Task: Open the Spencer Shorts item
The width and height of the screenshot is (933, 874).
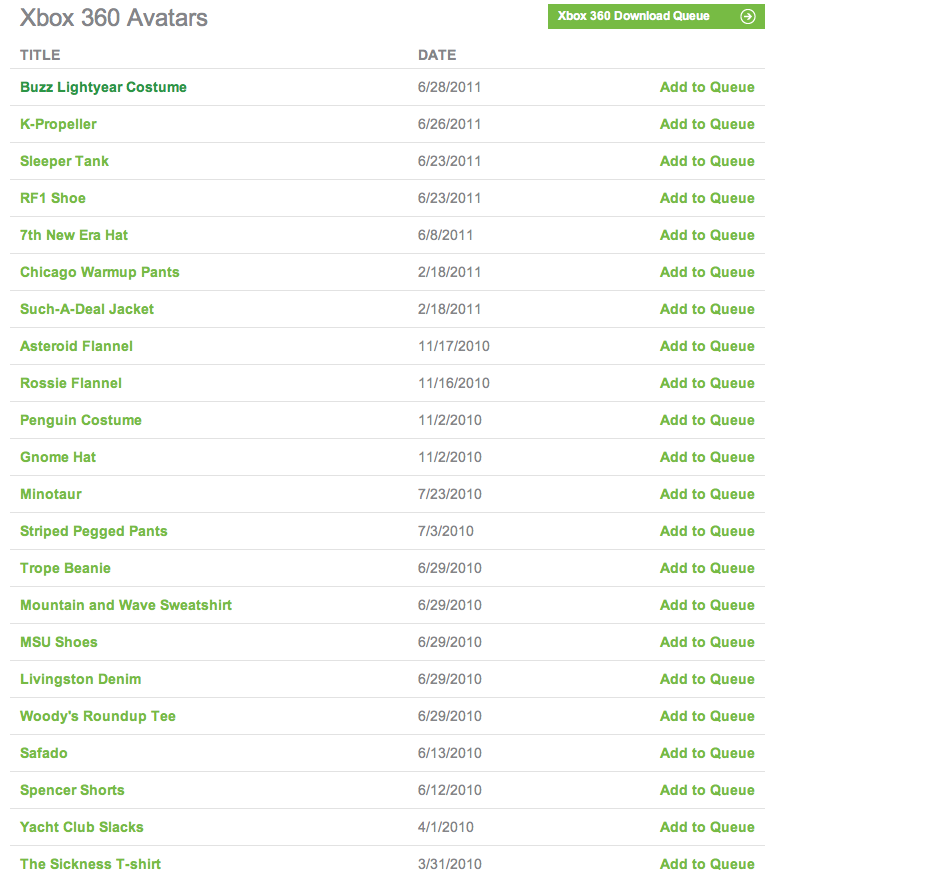Action: (72, 790)
